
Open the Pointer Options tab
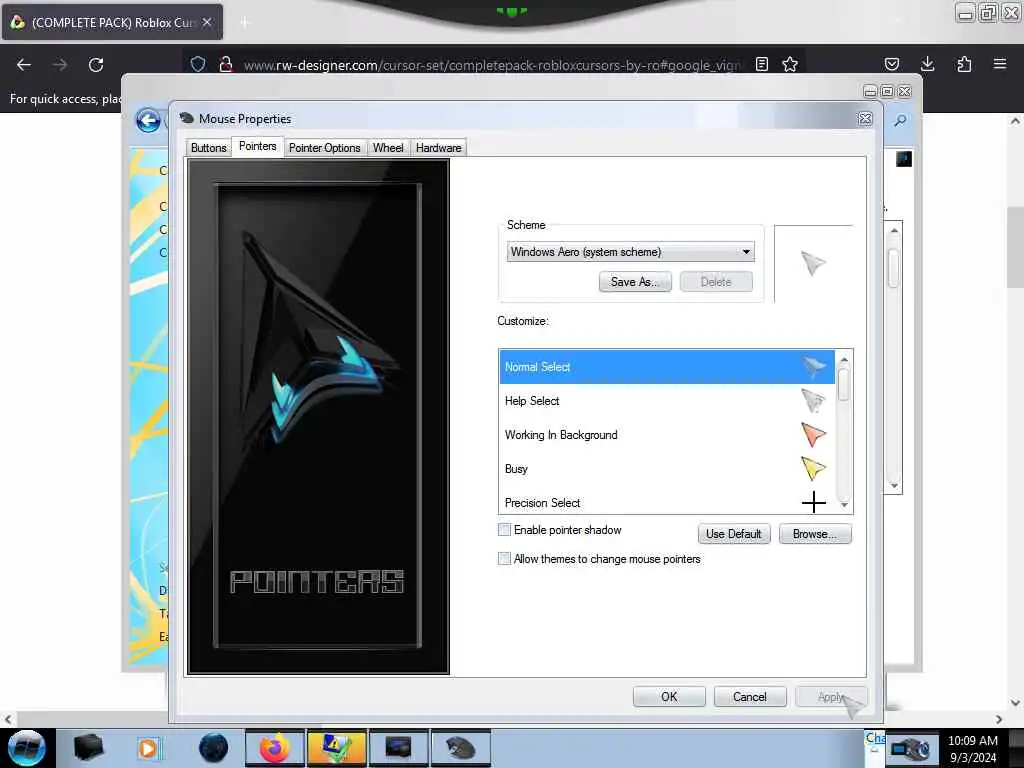325,148
